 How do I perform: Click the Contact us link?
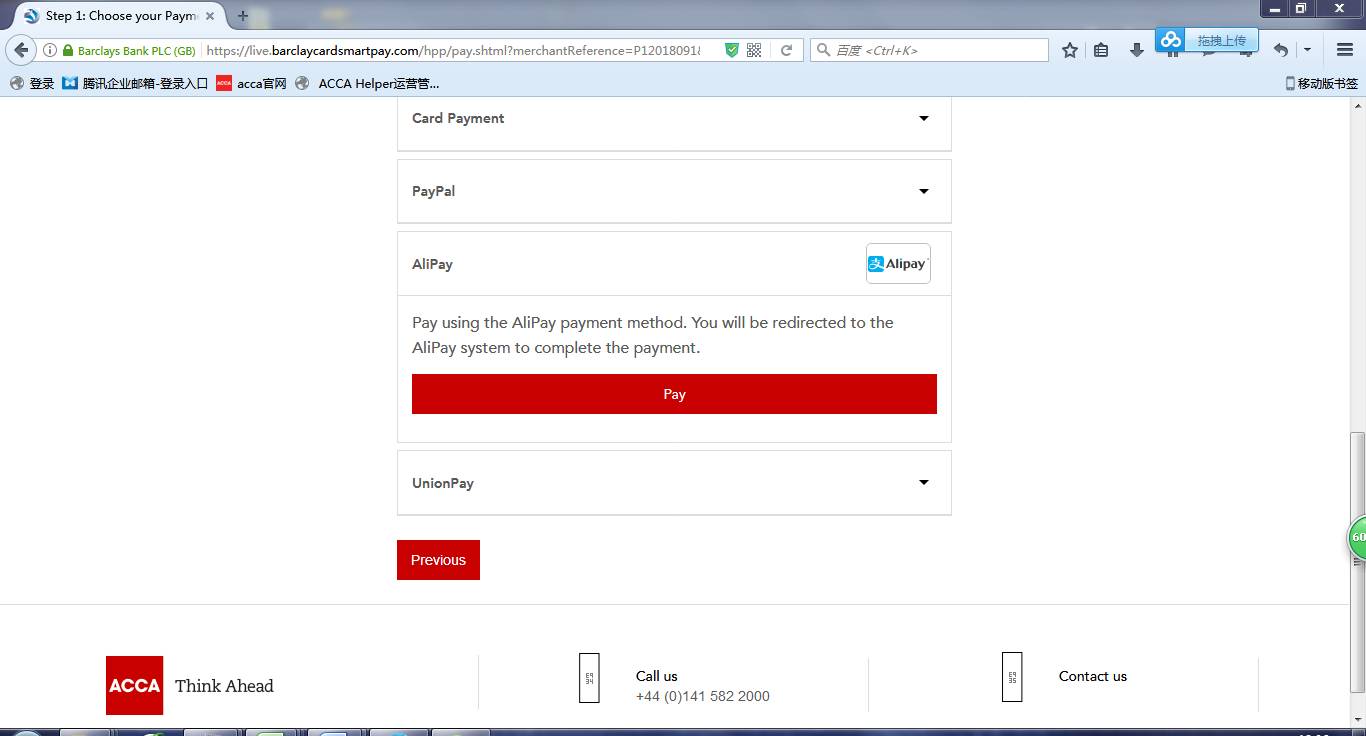click(x=1092, y=676)
